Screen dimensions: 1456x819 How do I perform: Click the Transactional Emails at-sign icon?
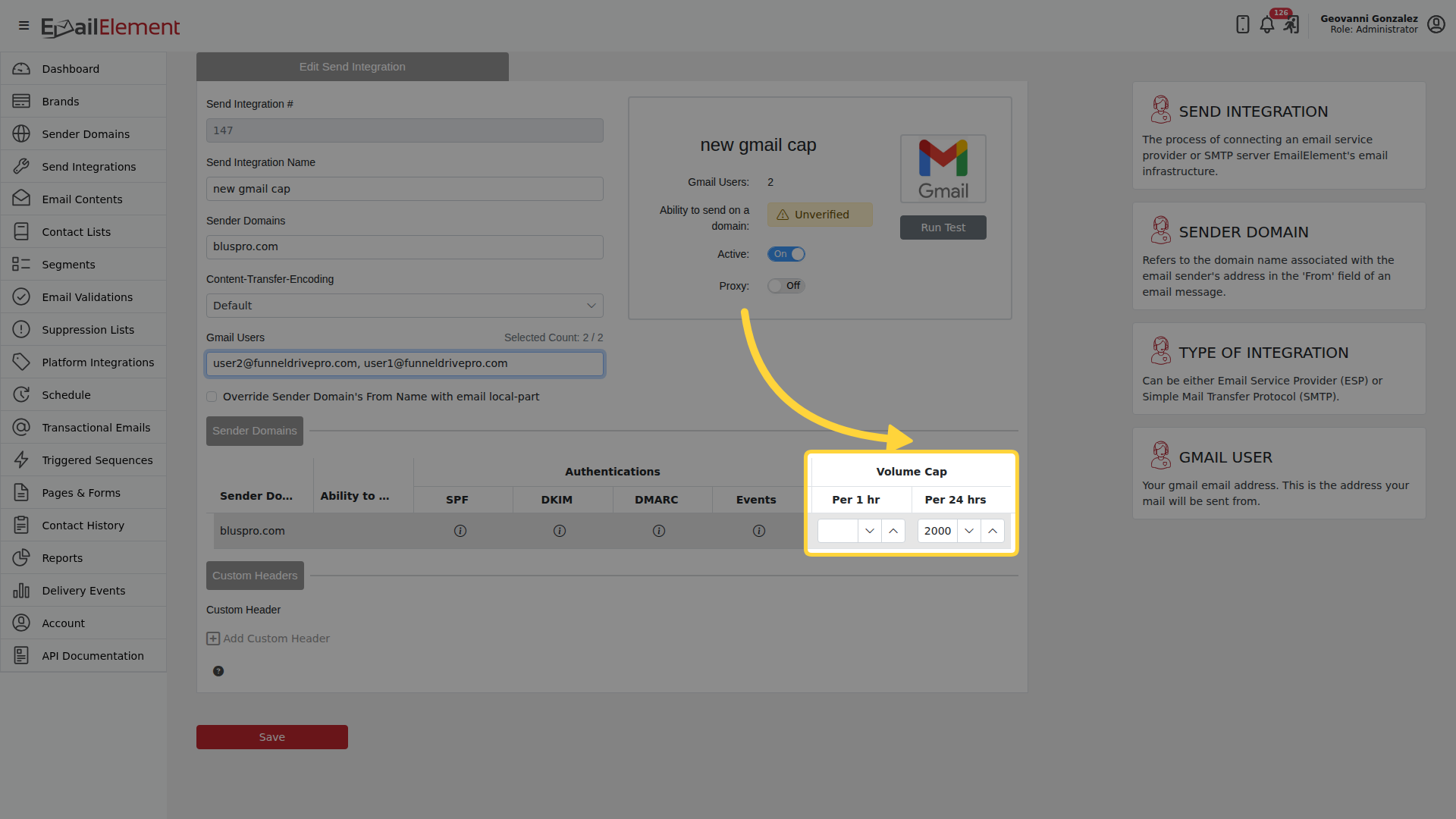(x=21, y=428)
